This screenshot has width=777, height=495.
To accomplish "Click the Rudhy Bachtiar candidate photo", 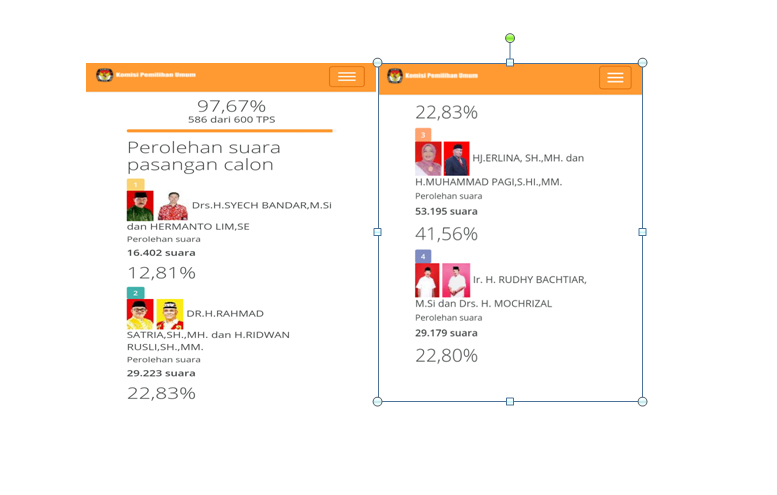I will 428,280.
